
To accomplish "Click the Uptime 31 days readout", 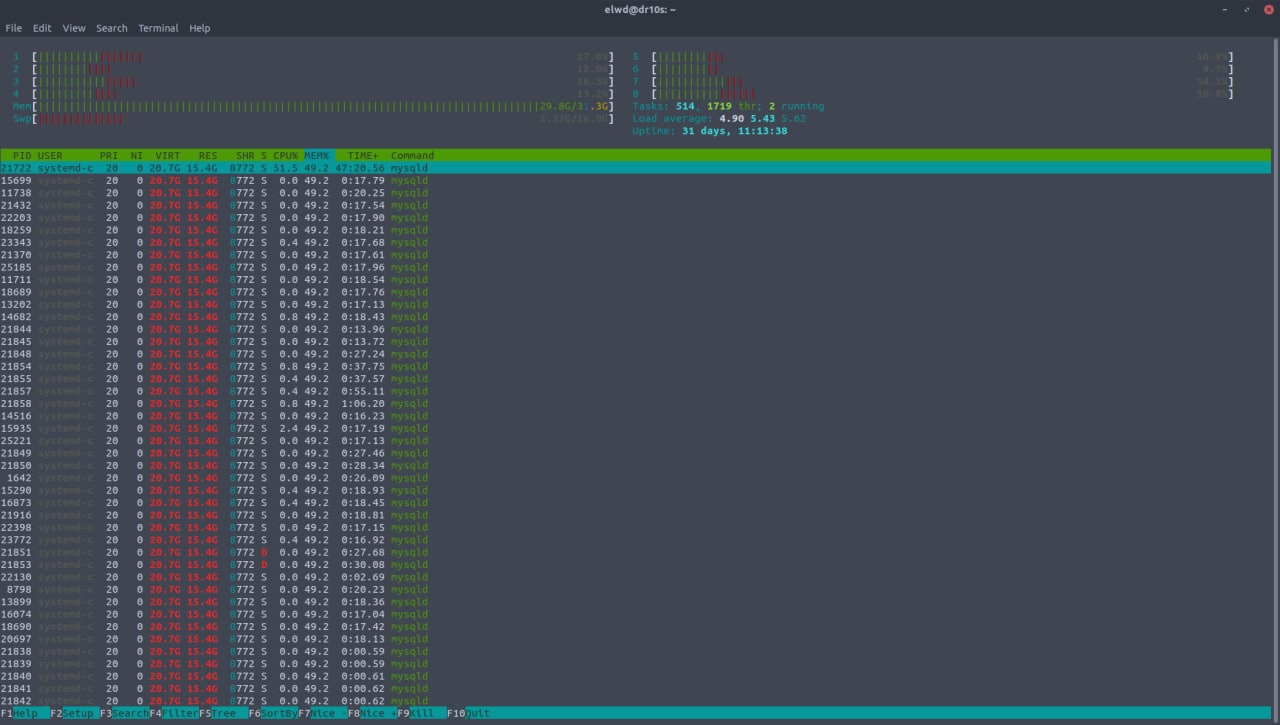I will (710, 131).
